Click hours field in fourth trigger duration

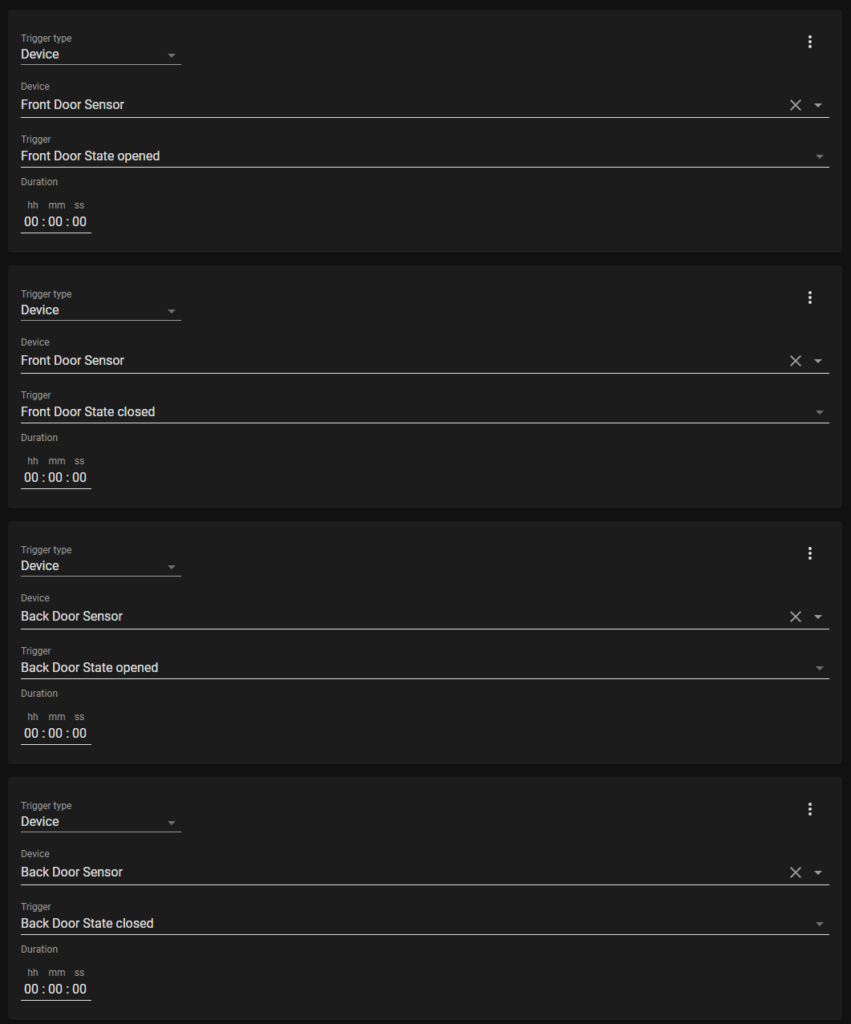tap(31, 989)
